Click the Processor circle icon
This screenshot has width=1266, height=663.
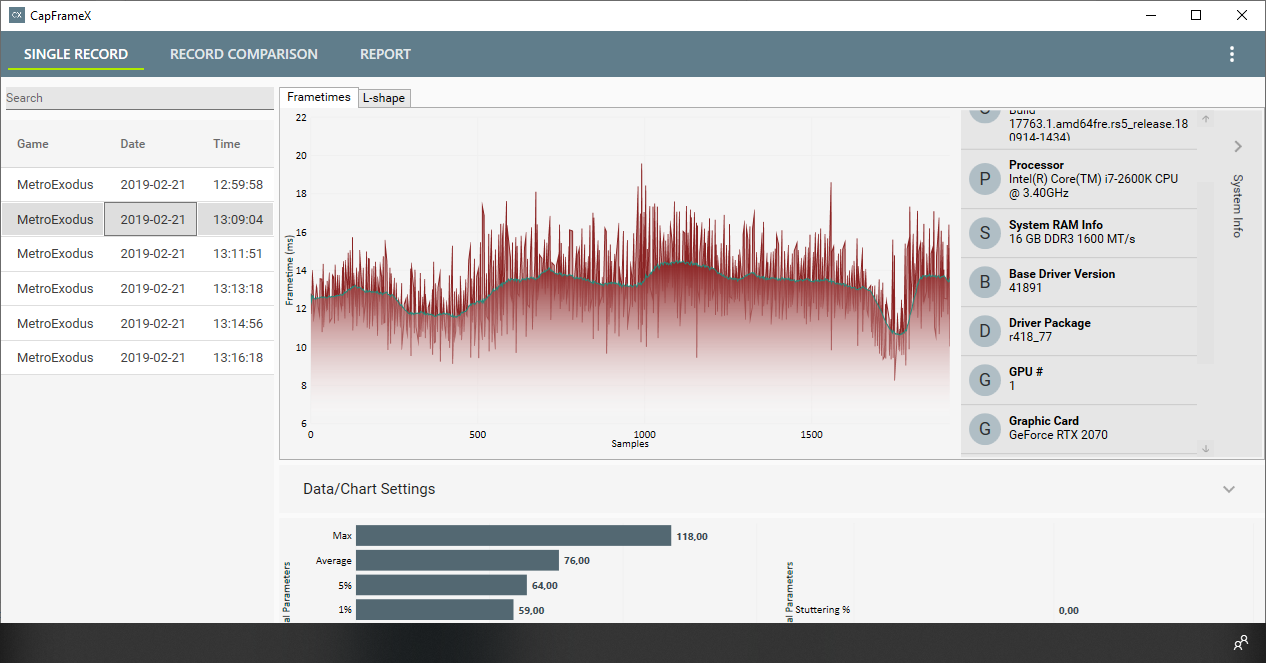985,179
